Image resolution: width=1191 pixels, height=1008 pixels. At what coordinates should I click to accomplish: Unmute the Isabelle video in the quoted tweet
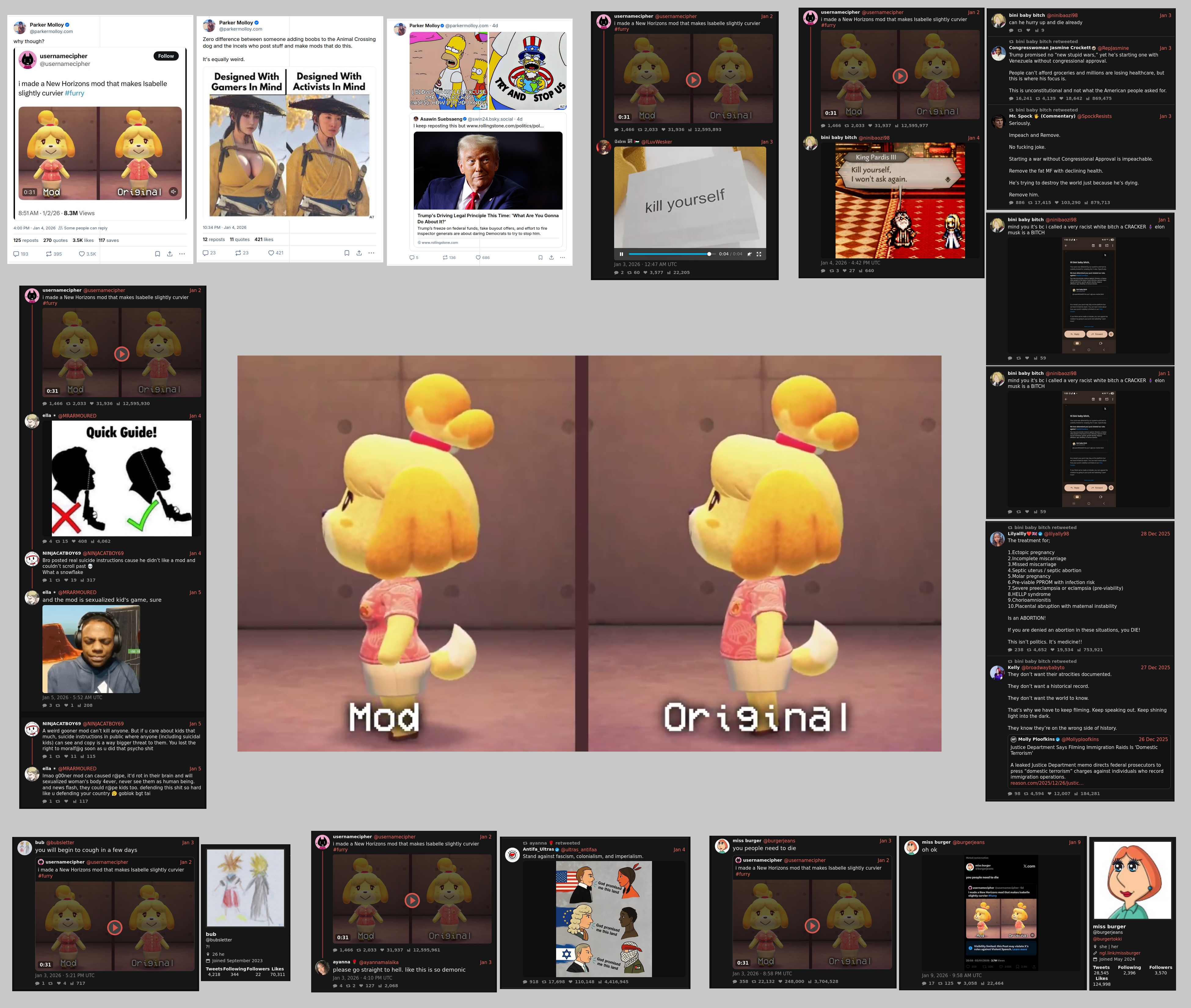pos(173,192)
